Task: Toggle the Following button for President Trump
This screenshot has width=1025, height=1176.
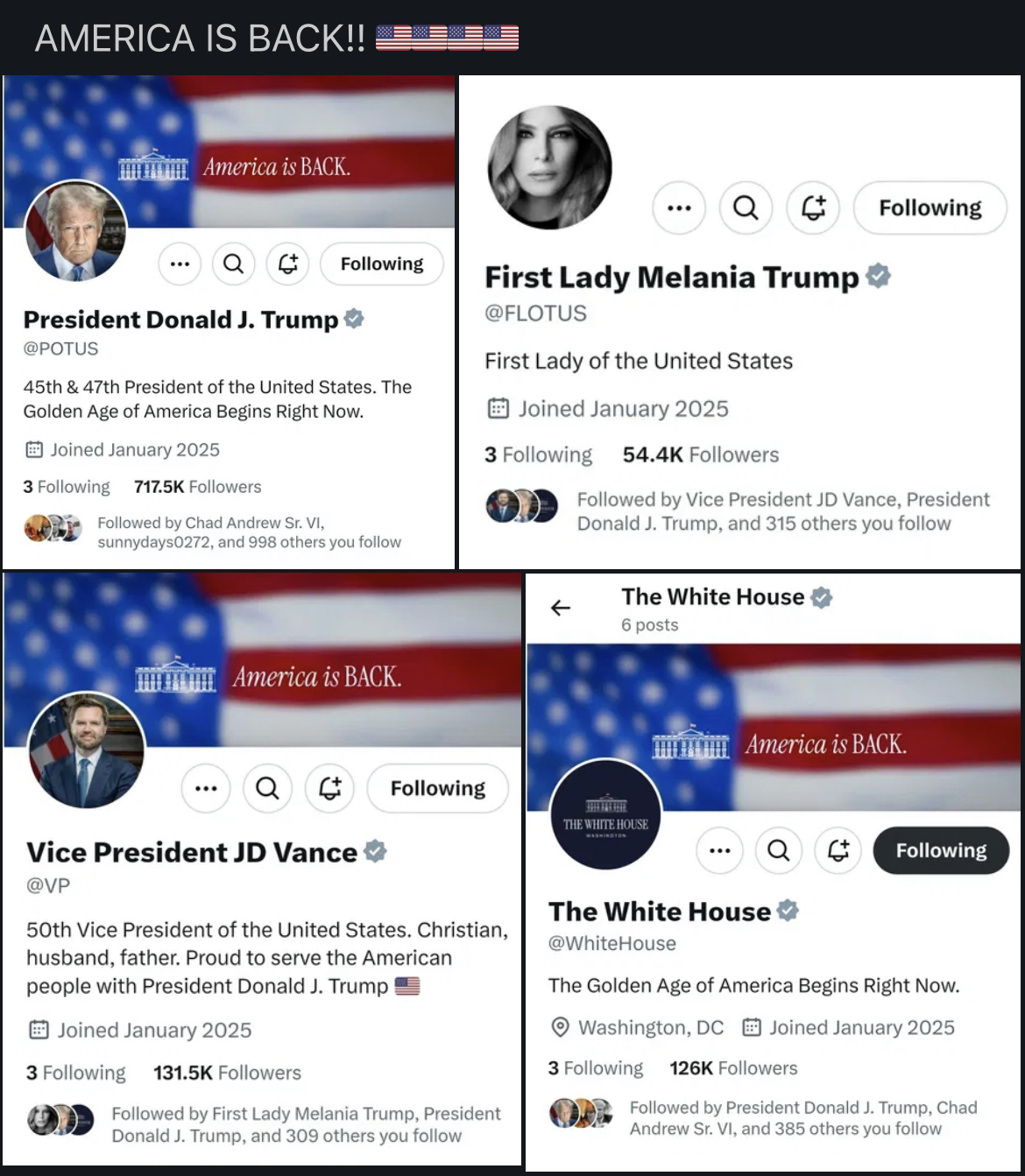Action: tap(381, 264)
